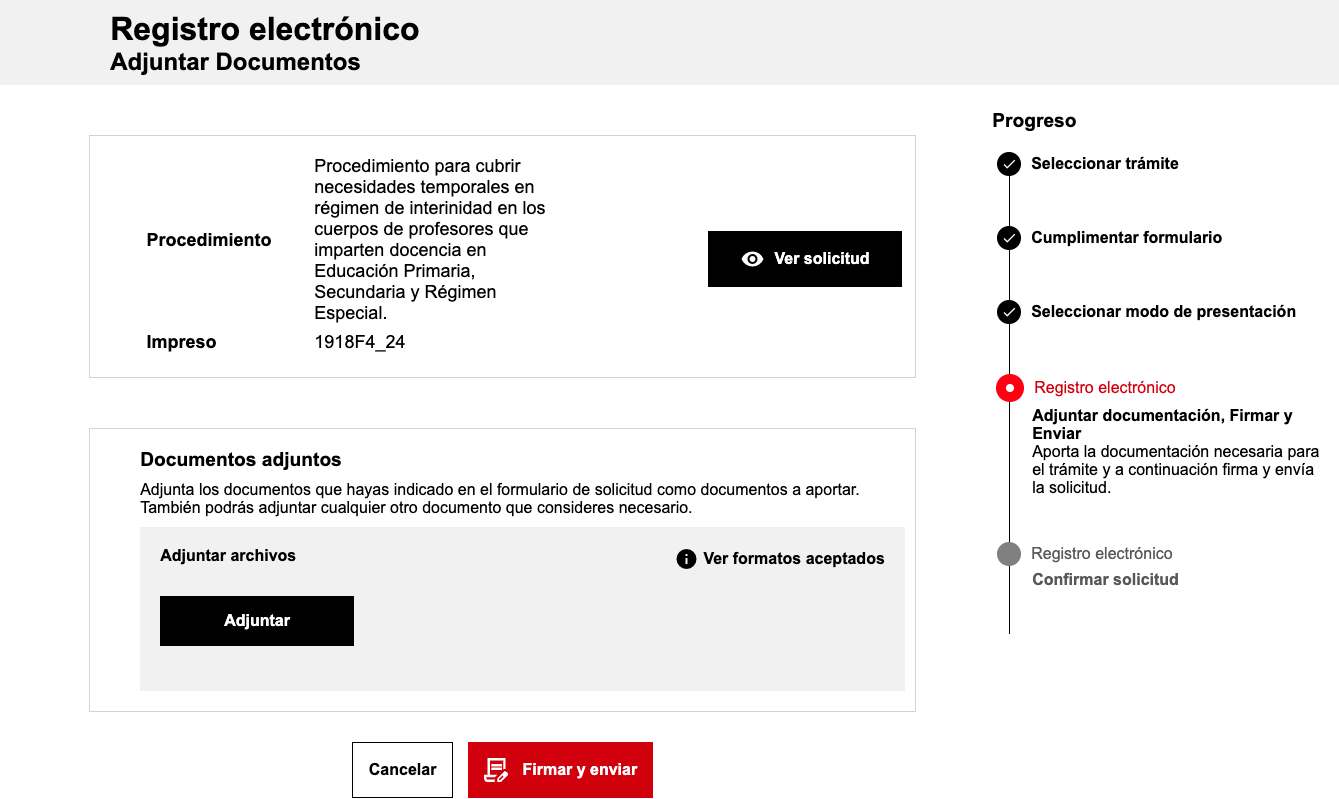Cancel the submission with Cancelar
Viewport: 1339px width, 799px height.
pyautogui.click(x=402, y=770)
